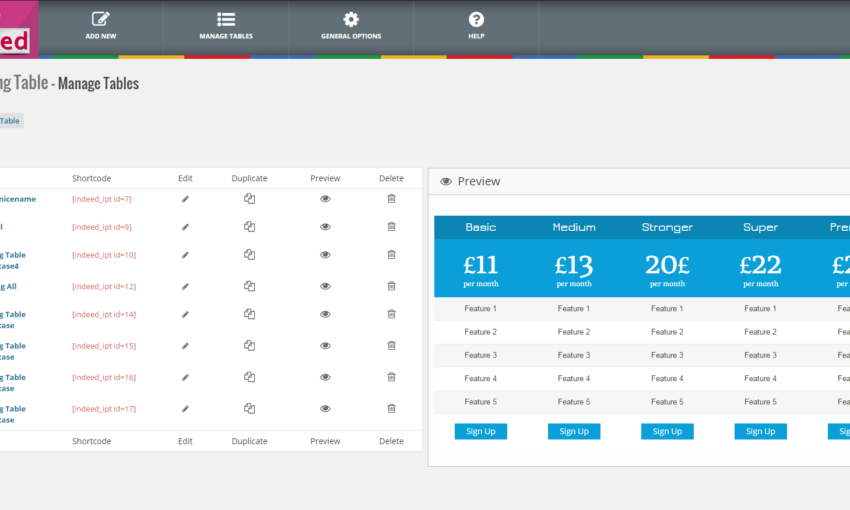The height and width of the screenshot is (510, 850).
Task: Open the Add New menu item
Action: coord(100,26)
